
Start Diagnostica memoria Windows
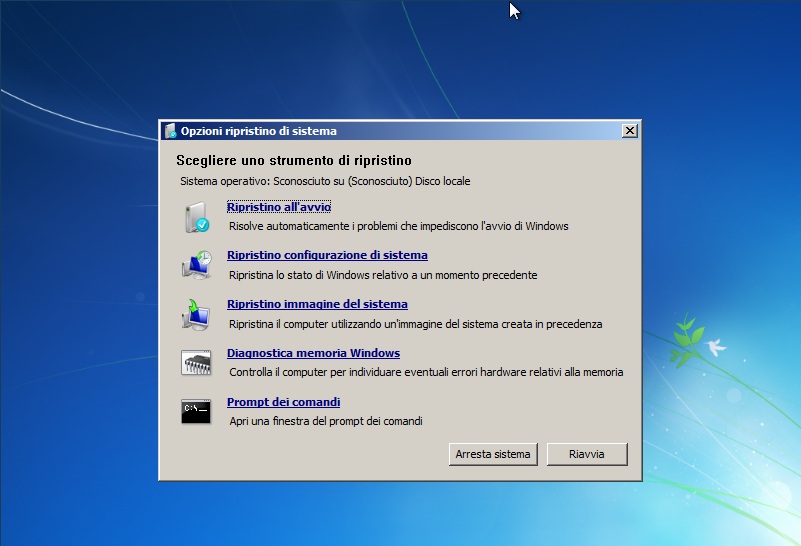point(314,353)
